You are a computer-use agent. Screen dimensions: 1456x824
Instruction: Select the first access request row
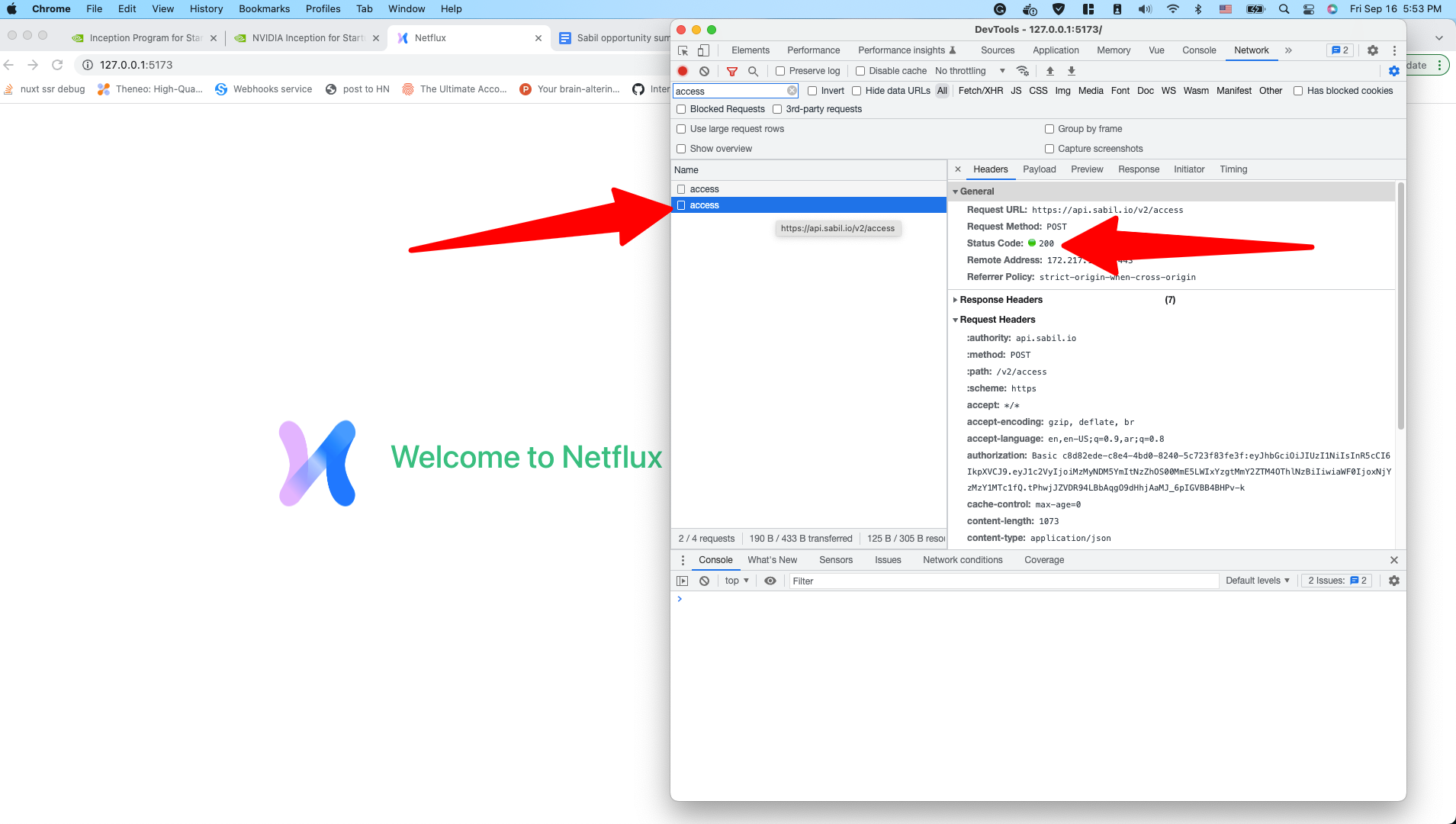click(808, 189)
